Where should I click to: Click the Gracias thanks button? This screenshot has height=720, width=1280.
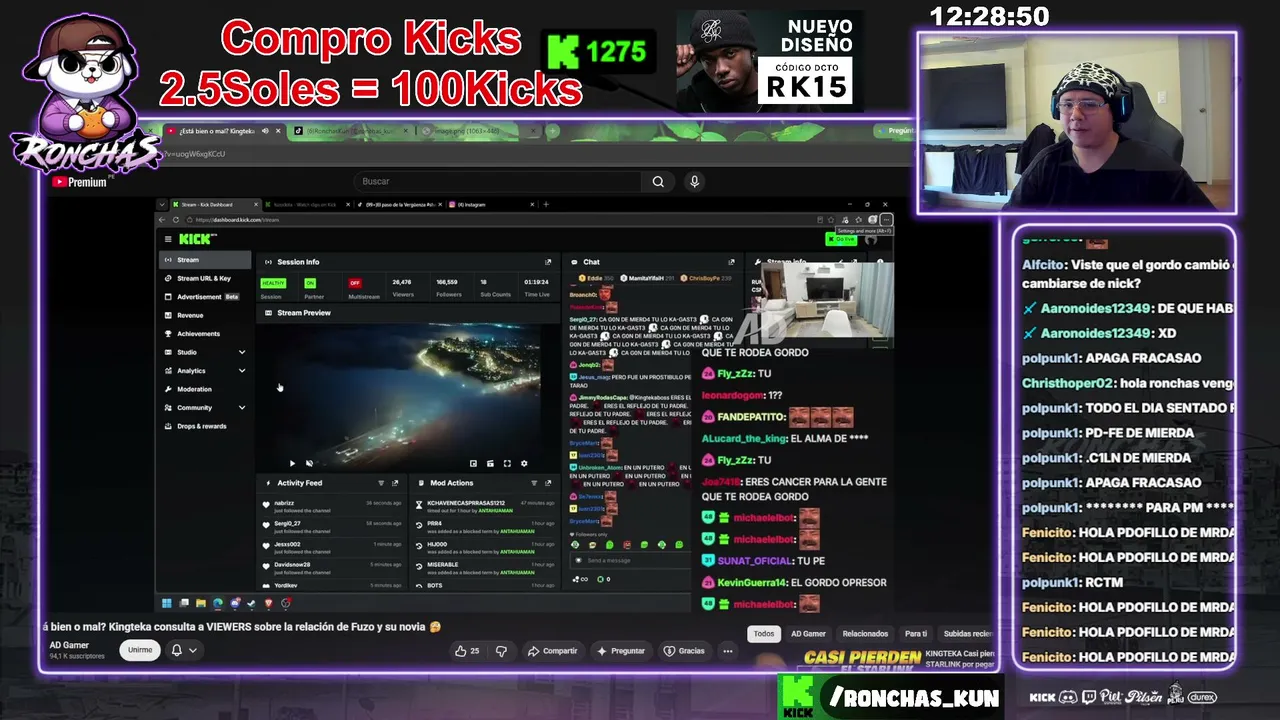684,651
